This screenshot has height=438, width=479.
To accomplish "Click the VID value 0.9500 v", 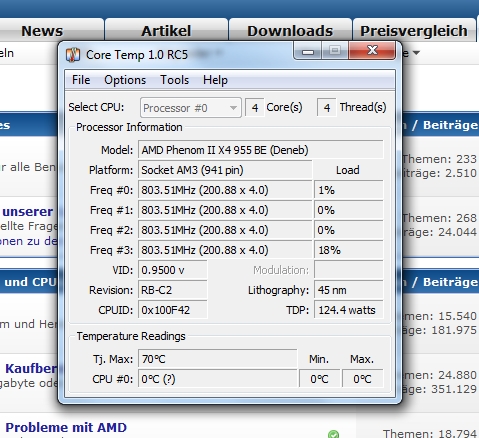I will 173,270.
